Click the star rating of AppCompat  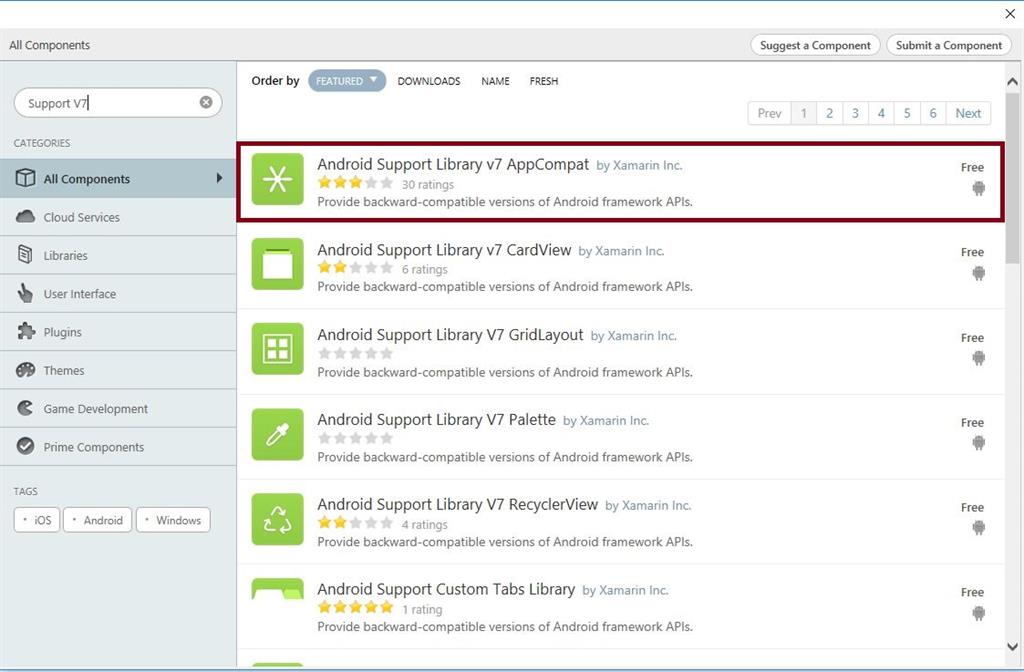click(355, 183)
